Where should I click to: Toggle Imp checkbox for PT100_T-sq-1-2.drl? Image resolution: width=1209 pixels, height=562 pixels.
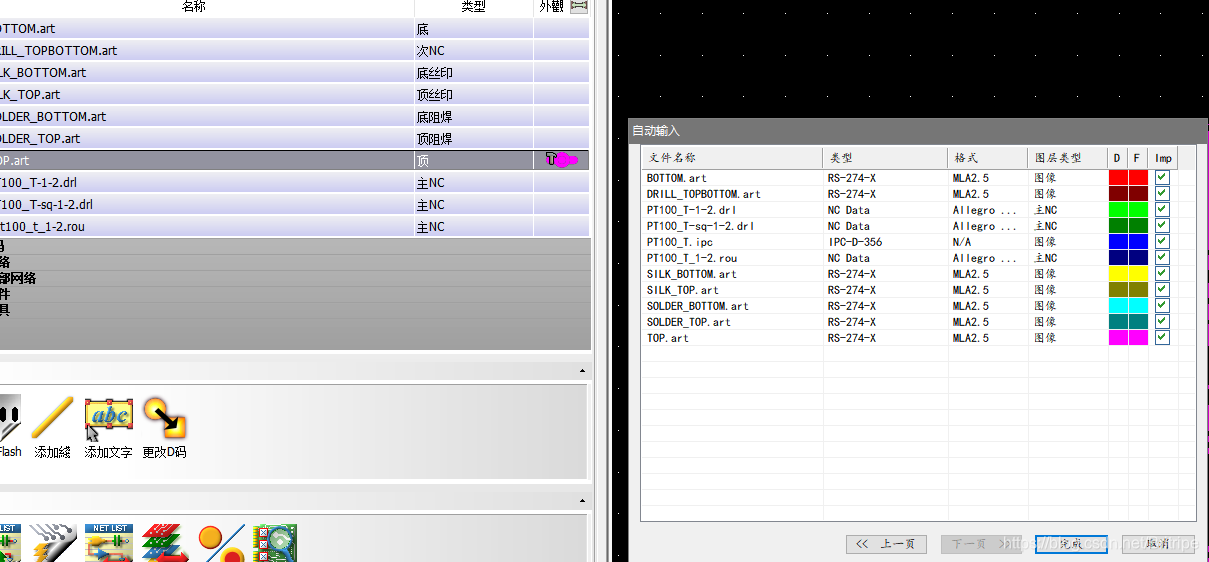click(x=1162, y=226)
